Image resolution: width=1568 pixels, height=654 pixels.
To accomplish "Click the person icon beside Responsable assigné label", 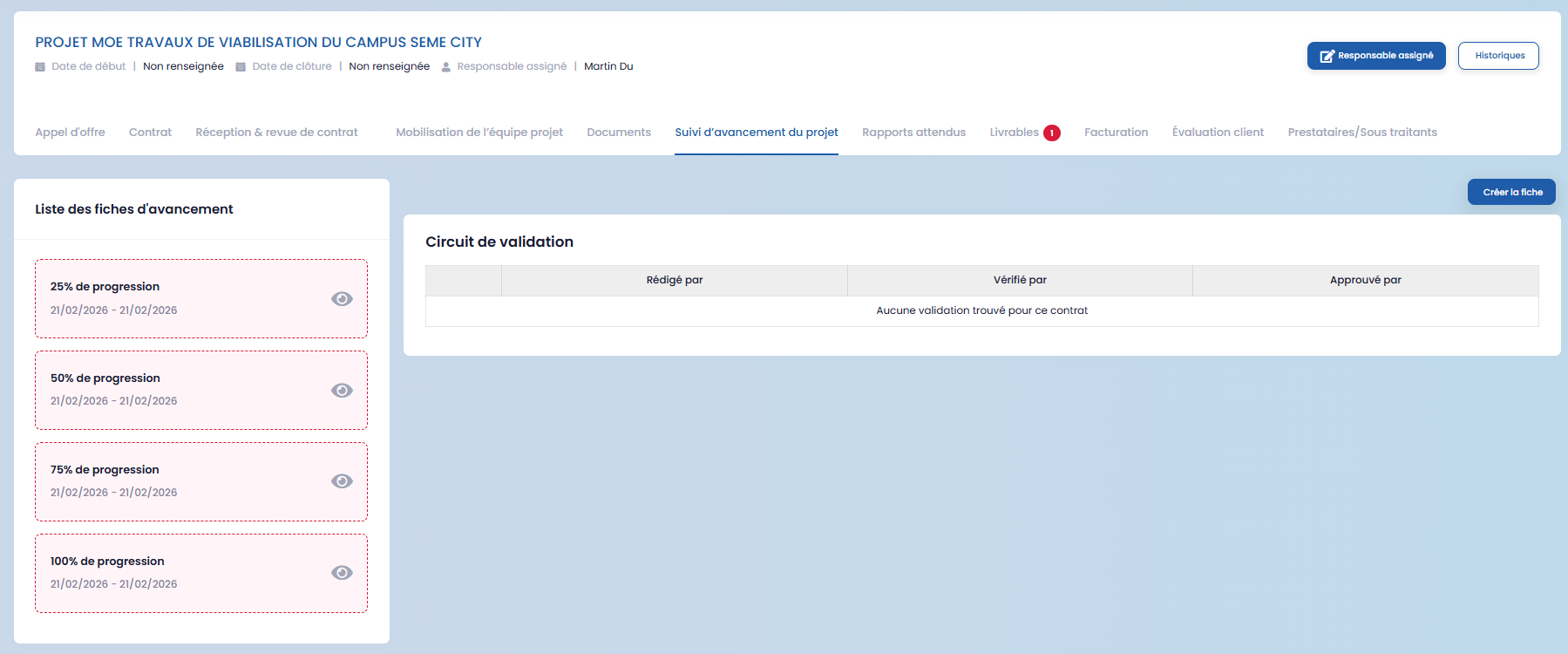I will pyautogui.click(x=445, y=67).
